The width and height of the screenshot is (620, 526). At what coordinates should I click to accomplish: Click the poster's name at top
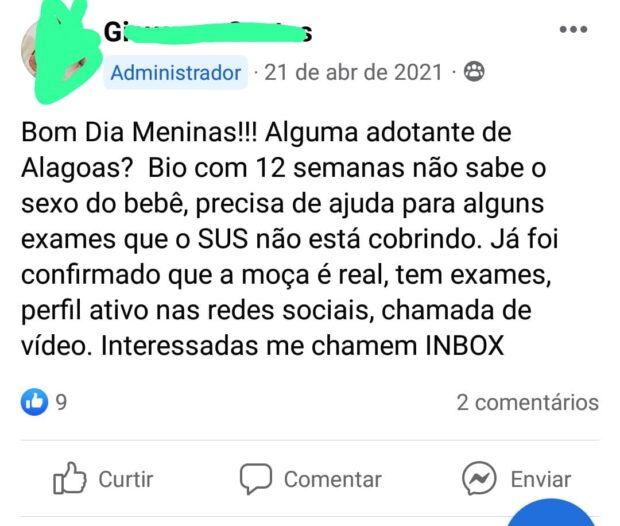[208, 32]
